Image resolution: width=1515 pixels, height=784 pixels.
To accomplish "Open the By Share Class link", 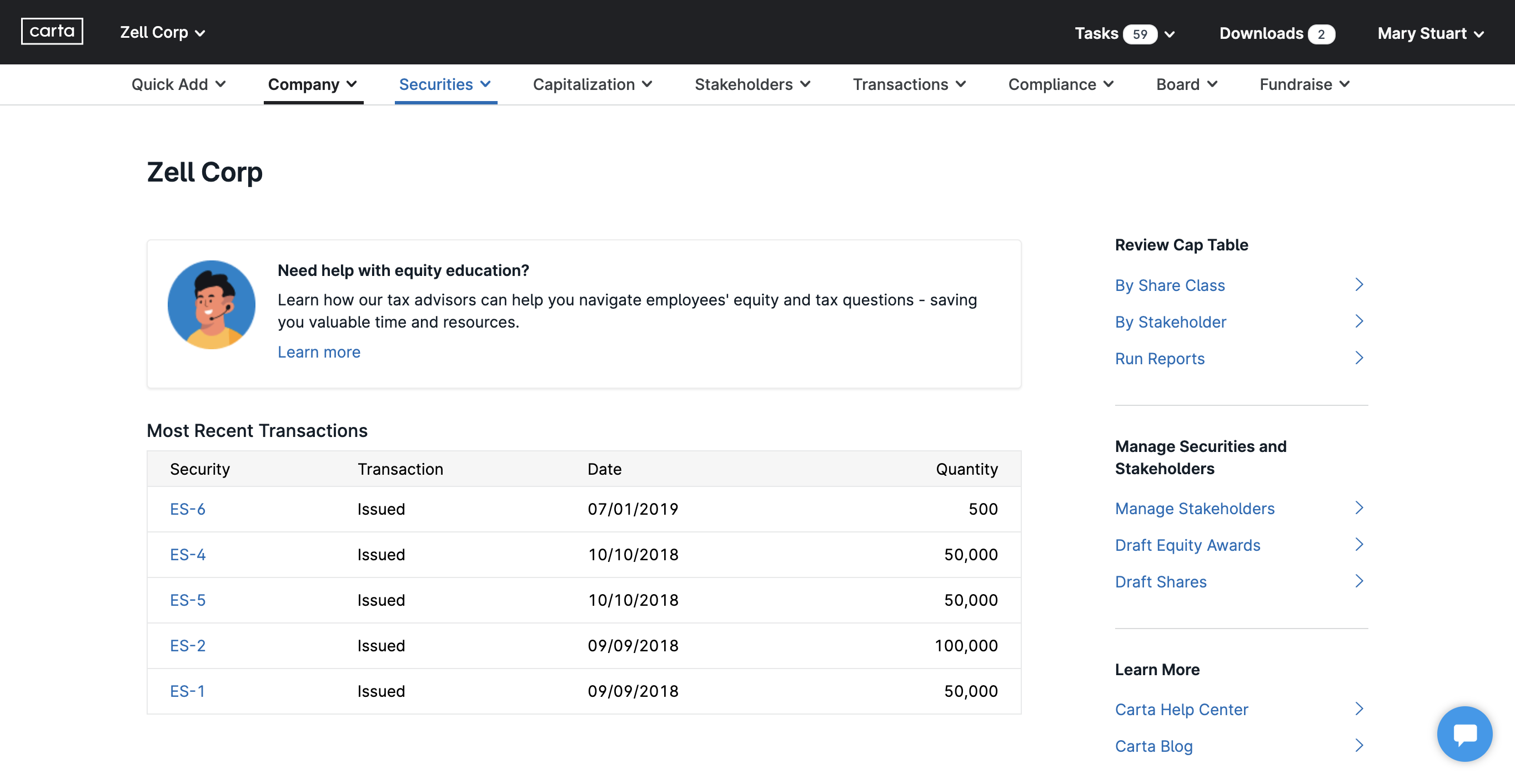I will tap(1169, 285).
